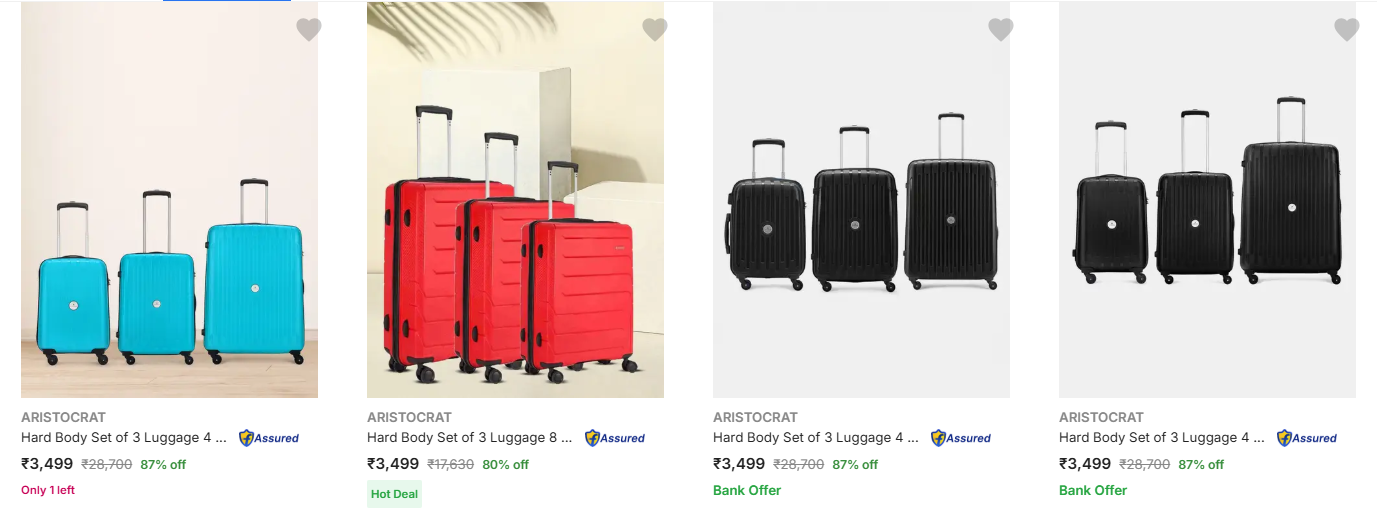This screenshot has height=511, width=1377.
Task: Click heart icon on third product card
Action: 1001,30
